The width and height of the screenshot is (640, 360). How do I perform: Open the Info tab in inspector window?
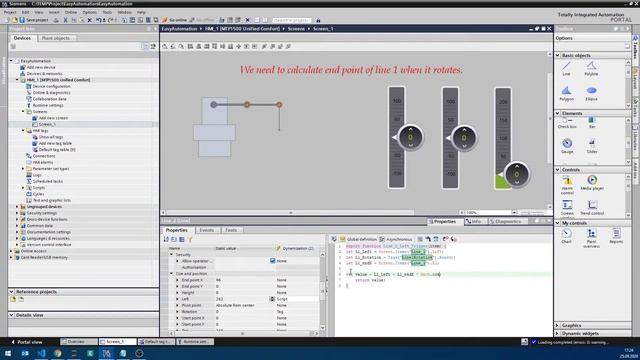click(476, 221)
